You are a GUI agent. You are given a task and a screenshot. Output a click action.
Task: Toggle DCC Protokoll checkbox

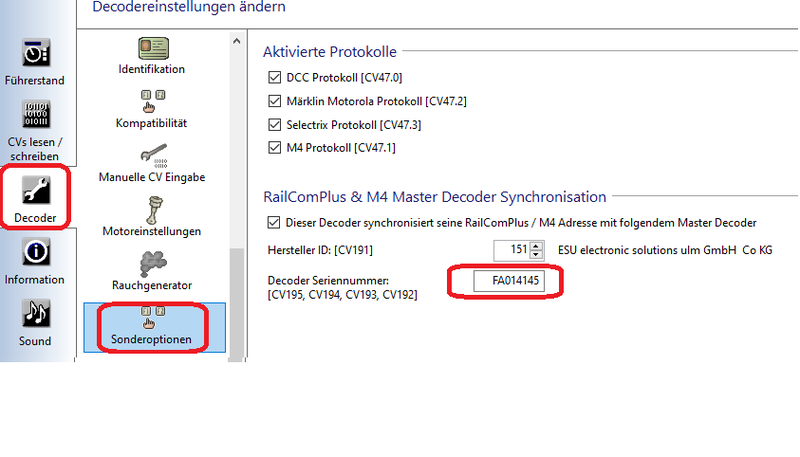click(275, 77)
